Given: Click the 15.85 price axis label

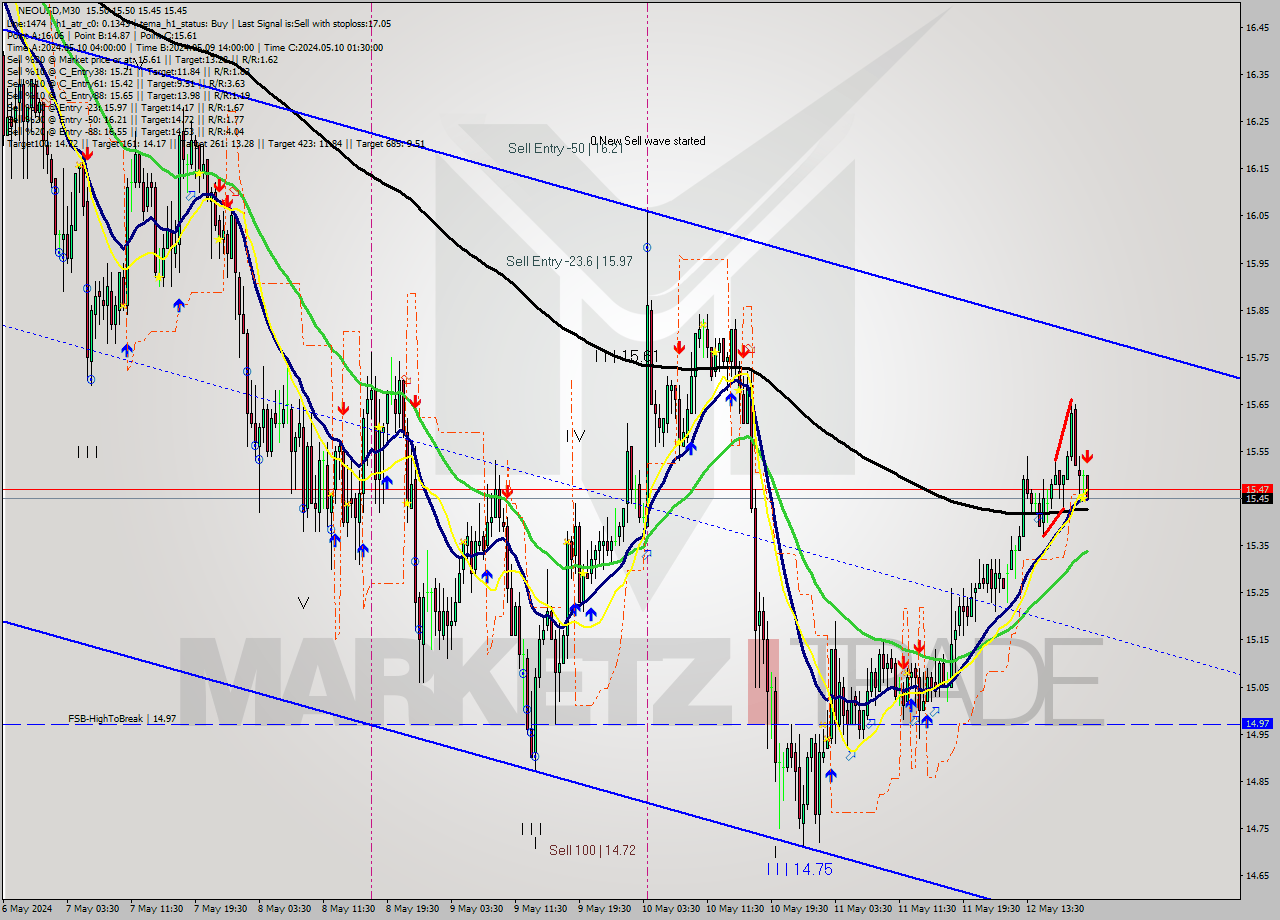Looking at the screenshot, I should (1257, 310).
